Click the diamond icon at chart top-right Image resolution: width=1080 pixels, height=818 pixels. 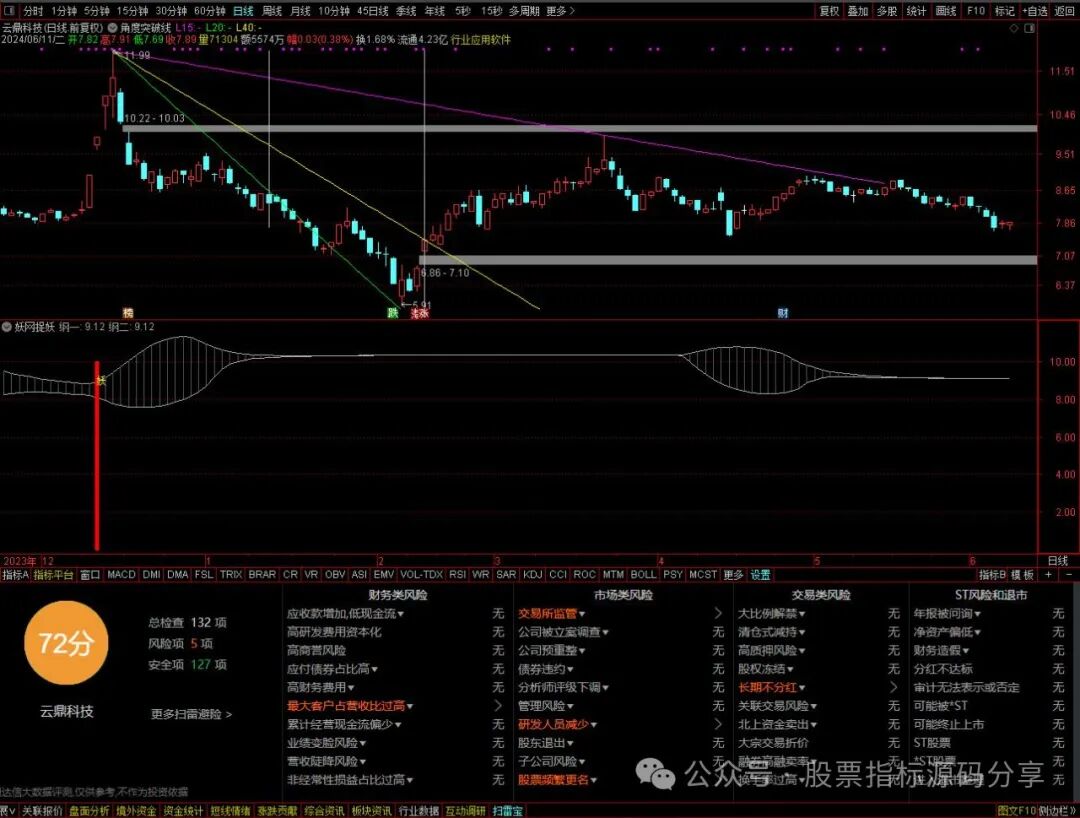(1014, 28)
